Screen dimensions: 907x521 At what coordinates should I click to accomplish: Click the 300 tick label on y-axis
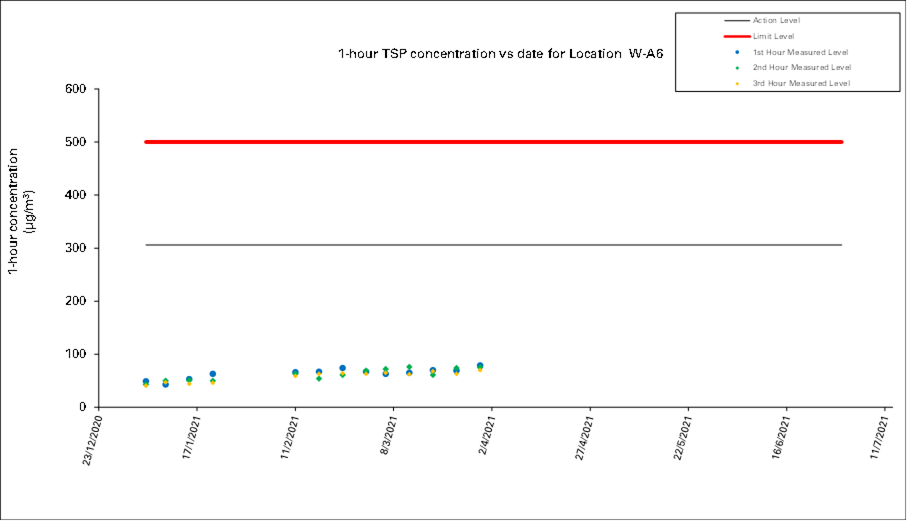76,248
